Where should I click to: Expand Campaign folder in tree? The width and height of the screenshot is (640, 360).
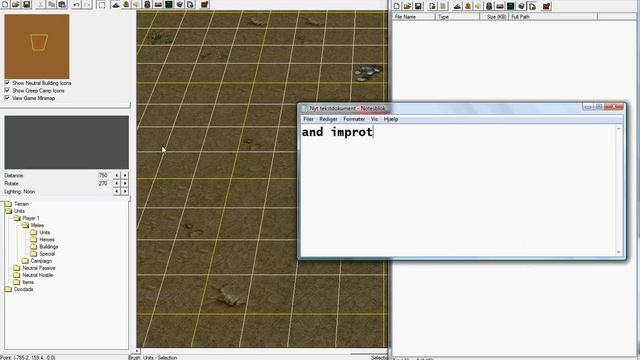[x=37, y=261]
